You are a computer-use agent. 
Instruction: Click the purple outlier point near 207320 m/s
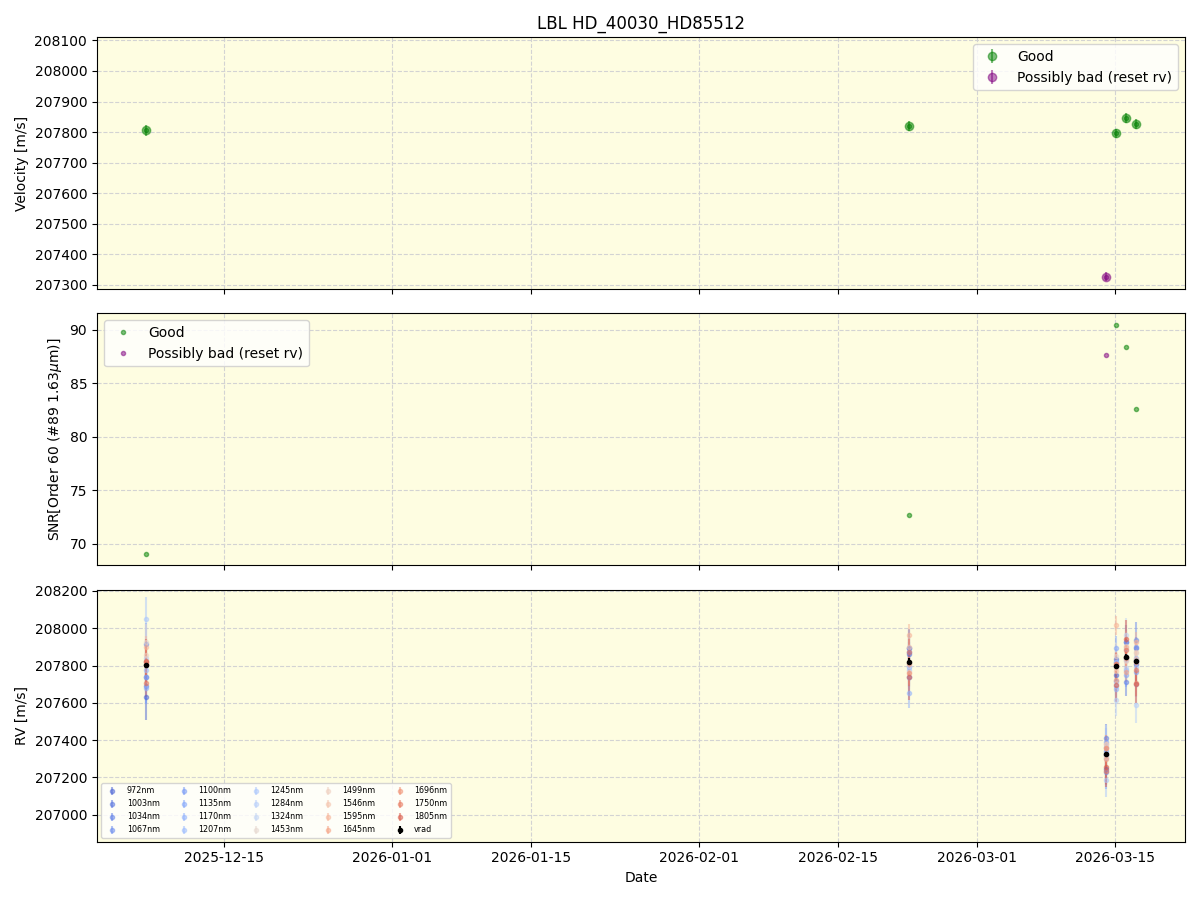(1106, 275)
